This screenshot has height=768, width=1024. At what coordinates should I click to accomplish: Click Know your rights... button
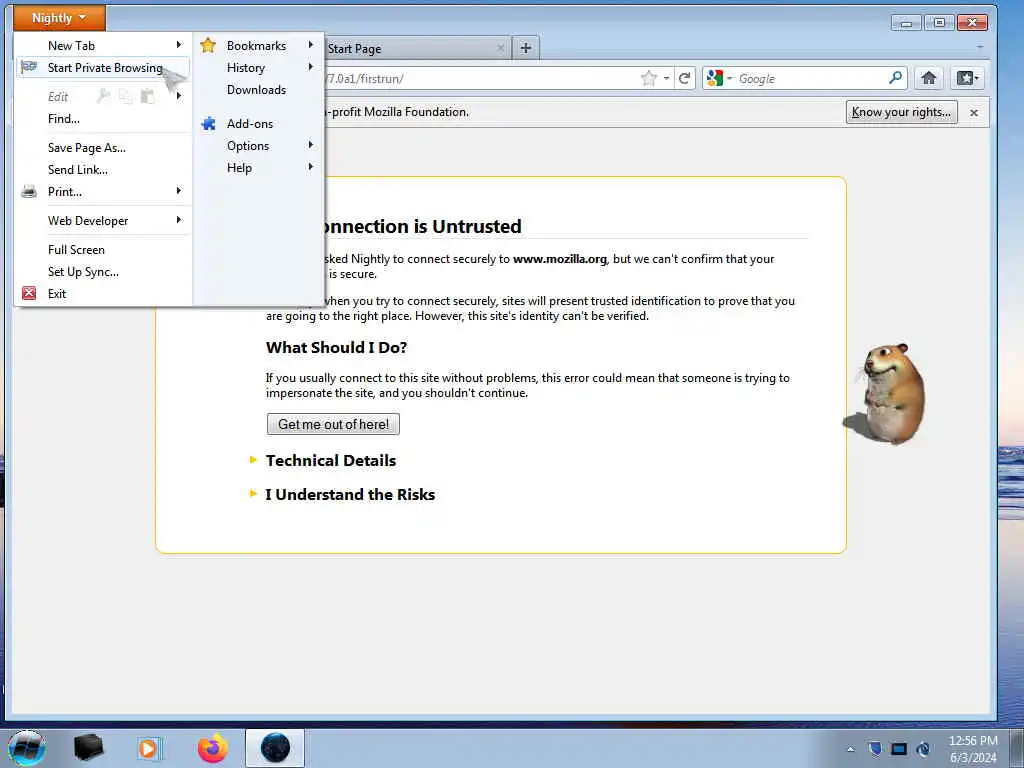(x=901, y=112)
